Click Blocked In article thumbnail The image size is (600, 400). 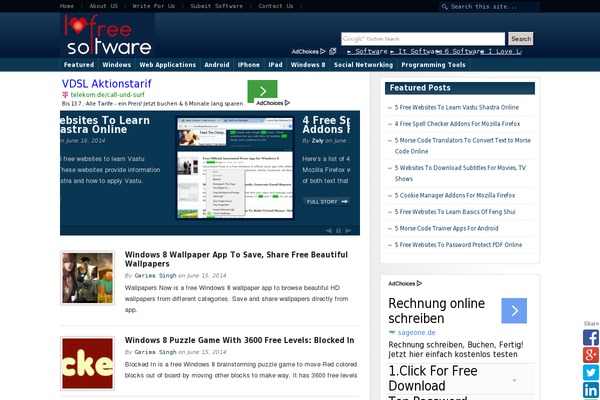[88, 363]
